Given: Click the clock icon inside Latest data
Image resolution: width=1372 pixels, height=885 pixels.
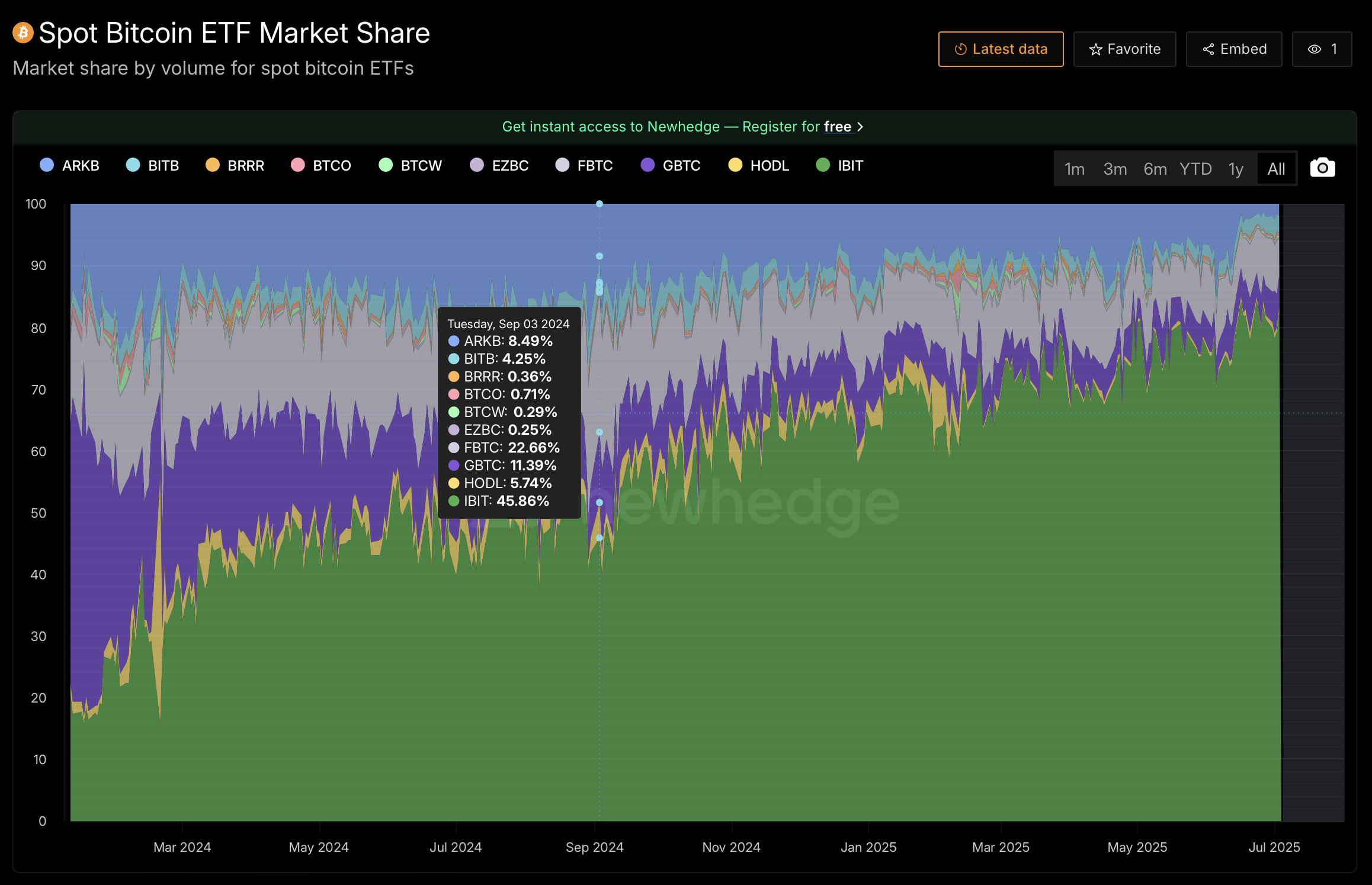Looking at the screenshot, I should (x=961, y=49).
